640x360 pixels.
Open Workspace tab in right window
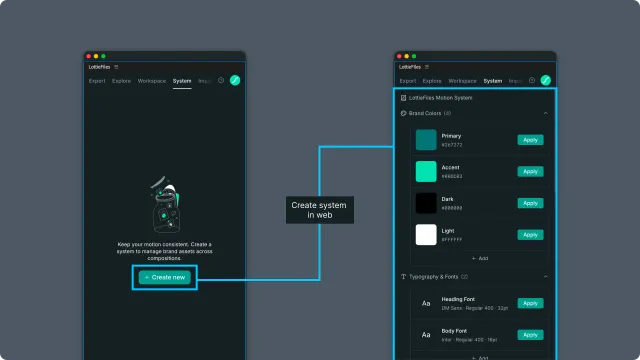click(x=462, y=81)
